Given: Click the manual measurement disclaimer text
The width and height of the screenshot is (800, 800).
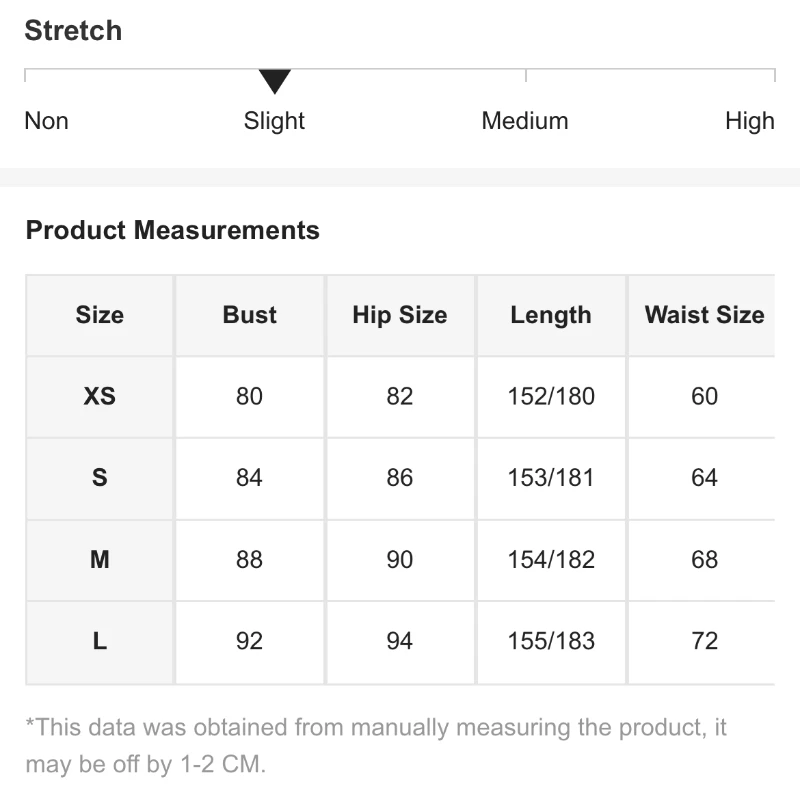Looking at the screenshot, I should [376, 745].
